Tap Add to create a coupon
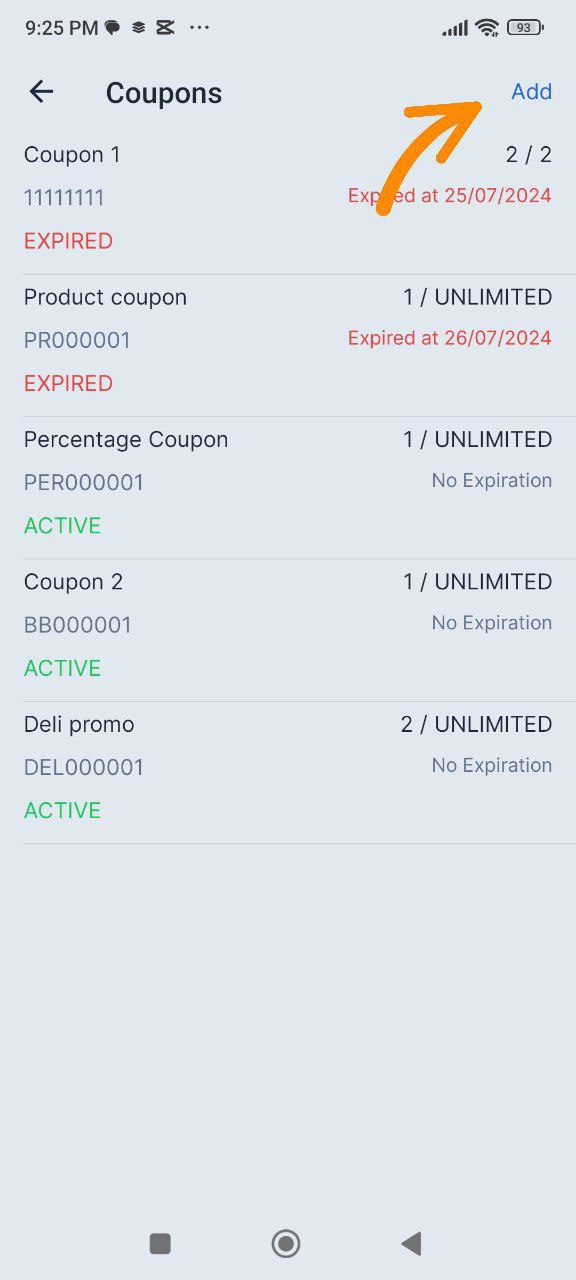 click(531, 92)
